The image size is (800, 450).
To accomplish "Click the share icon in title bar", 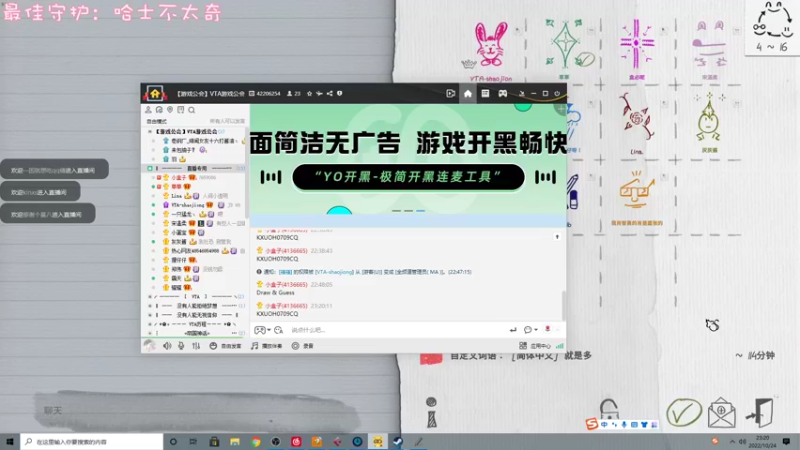I will coord(330,93).
